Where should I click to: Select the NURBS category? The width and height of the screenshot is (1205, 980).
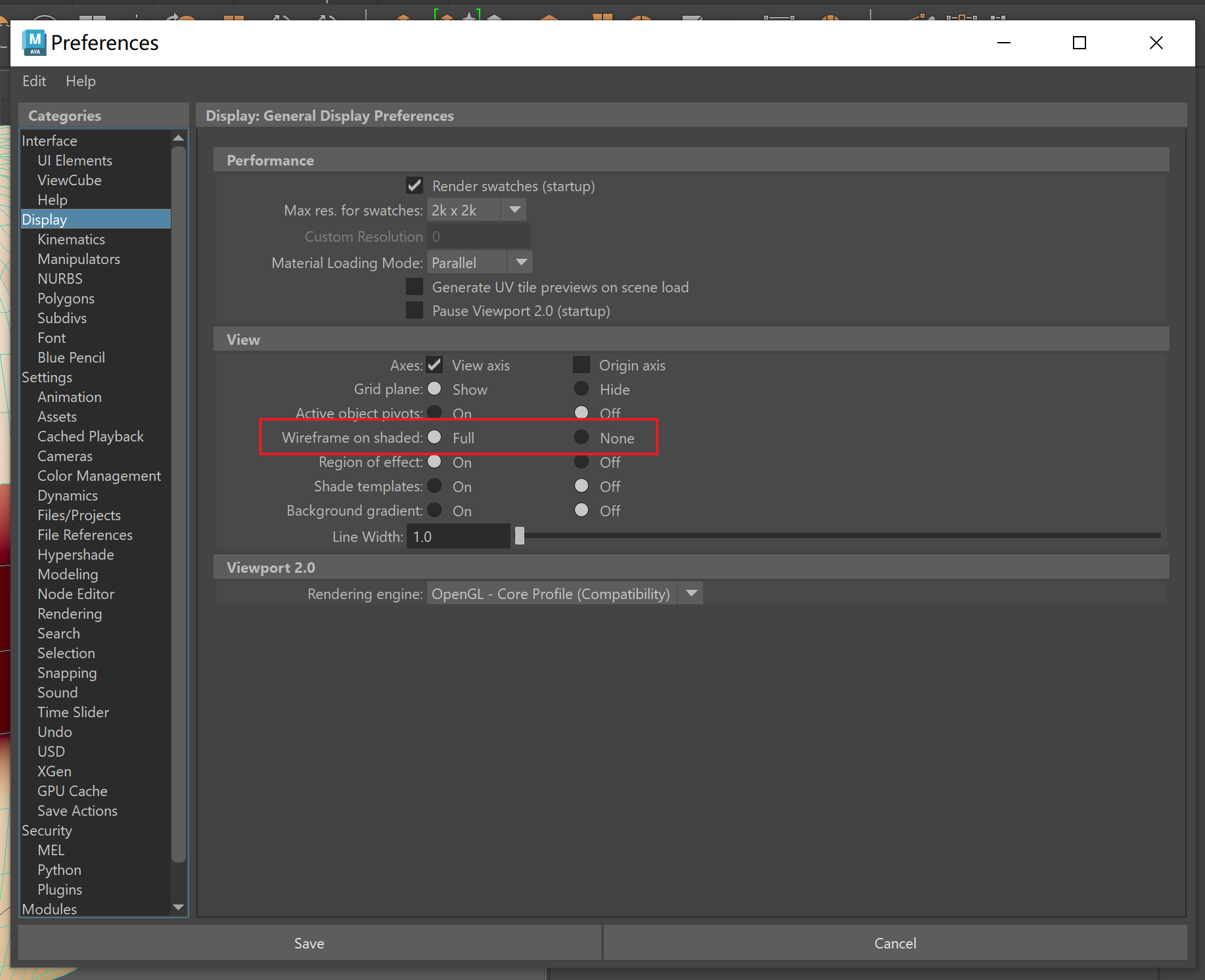tap(60, 278)
